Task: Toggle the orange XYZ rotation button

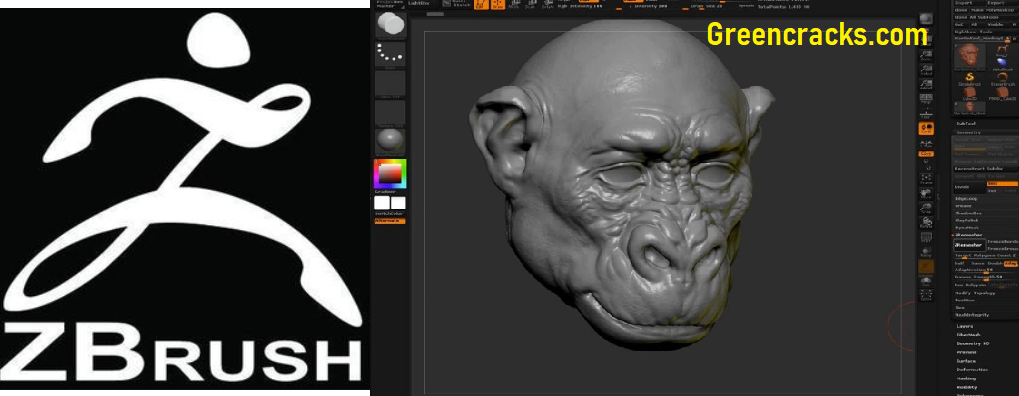Action: pos(926,154)
